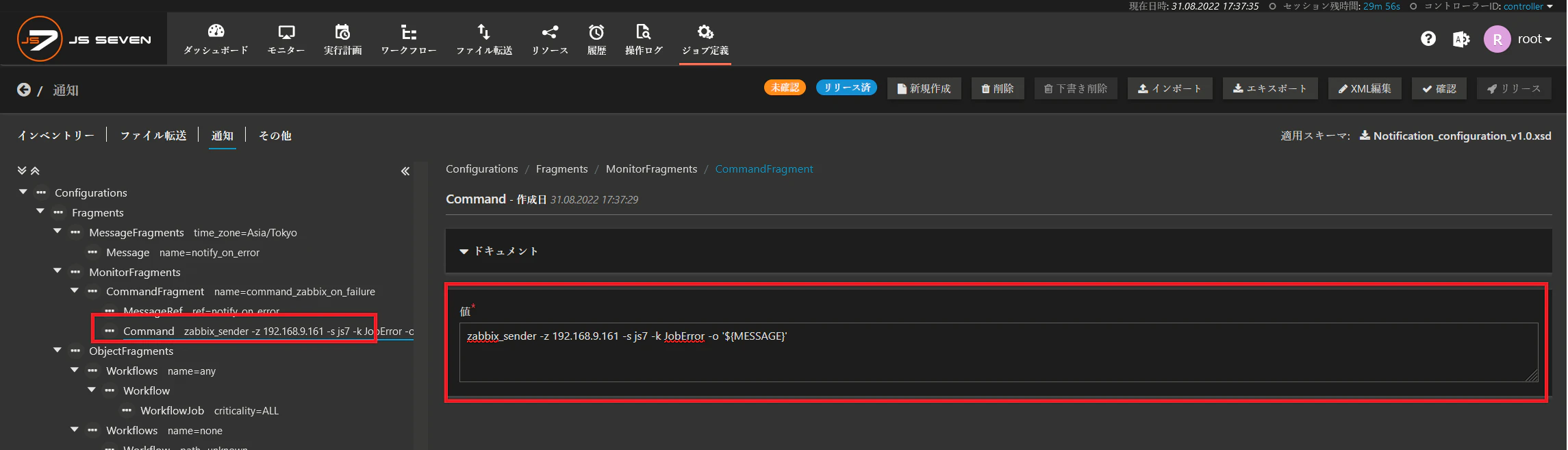The height and width of the screenshot is (450, 1568).
Task: Open the root user dropdown
Action: (1535, 39)
